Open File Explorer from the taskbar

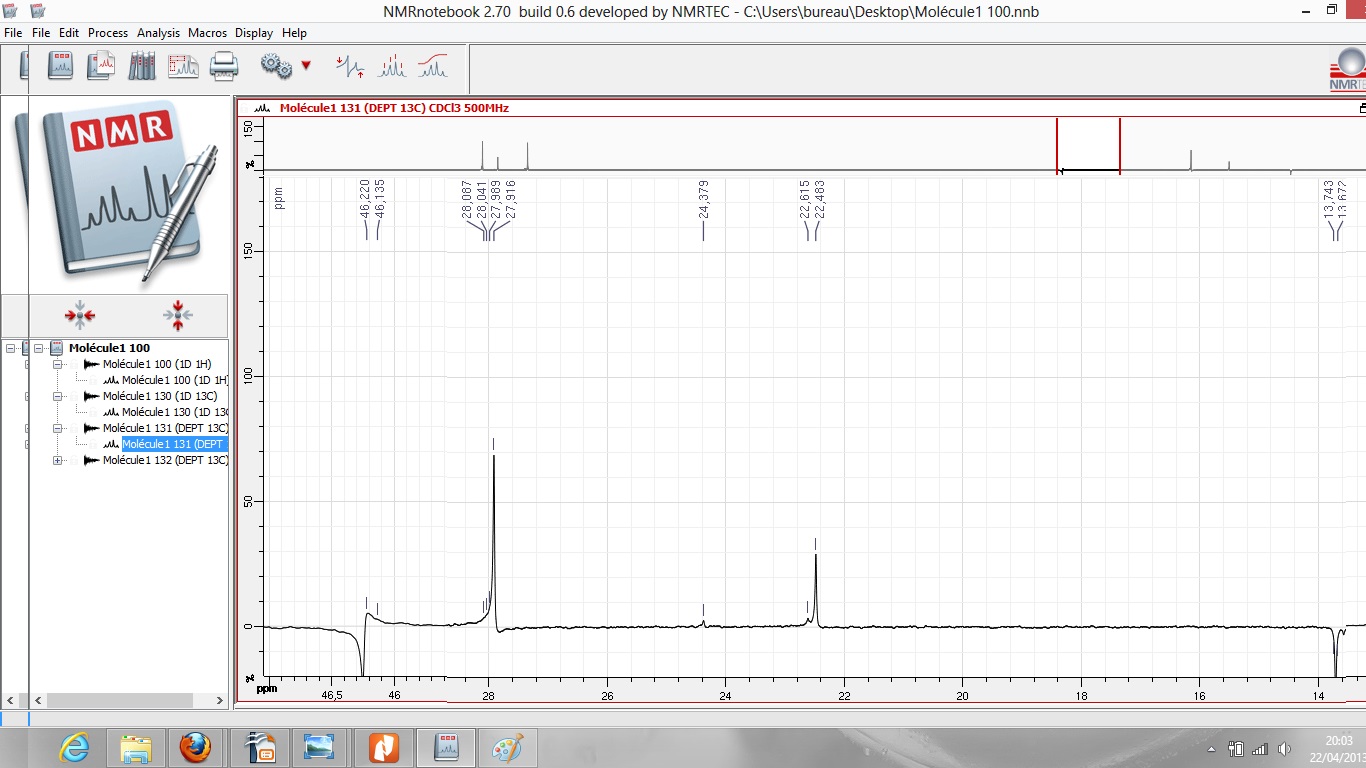click(x=136, y=747)
